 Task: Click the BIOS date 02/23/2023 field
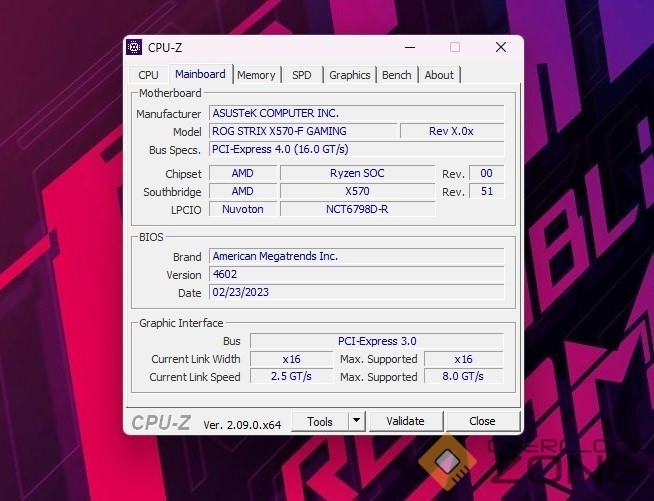point(357,292)
